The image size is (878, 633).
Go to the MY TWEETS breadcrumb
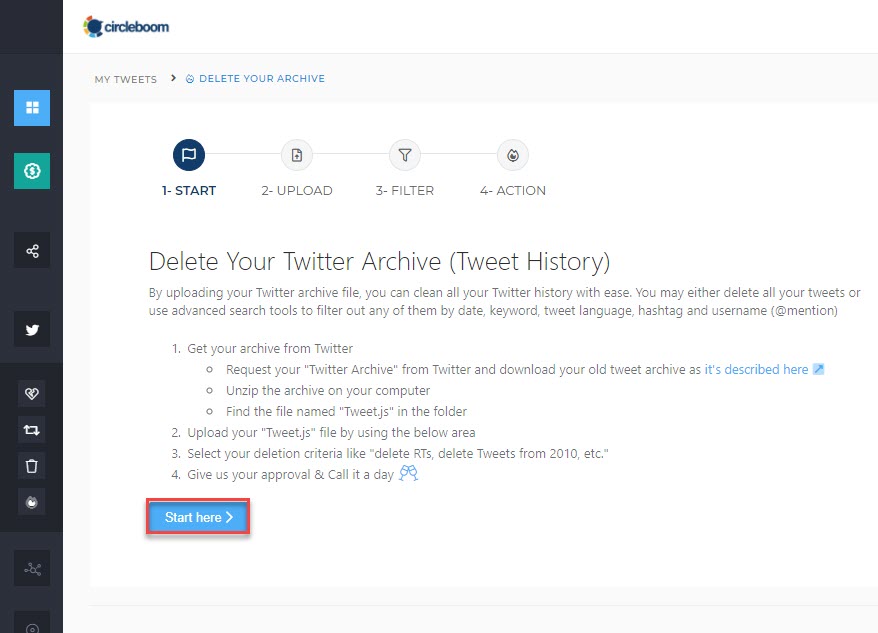[125, 79]
